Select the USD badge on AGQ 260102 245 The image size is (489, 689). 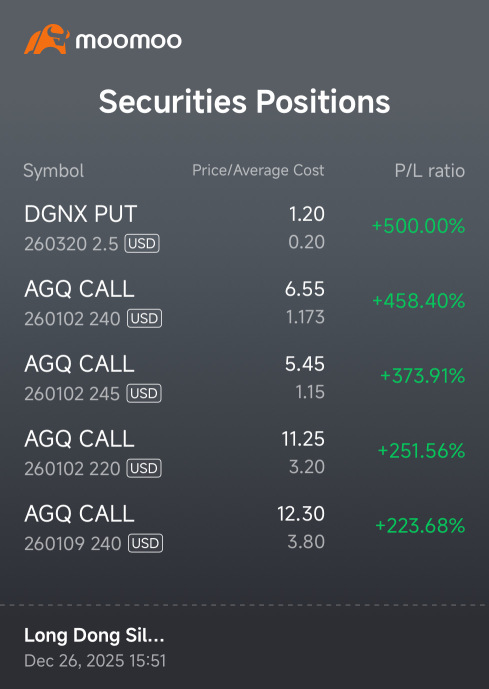click(144, 393)
